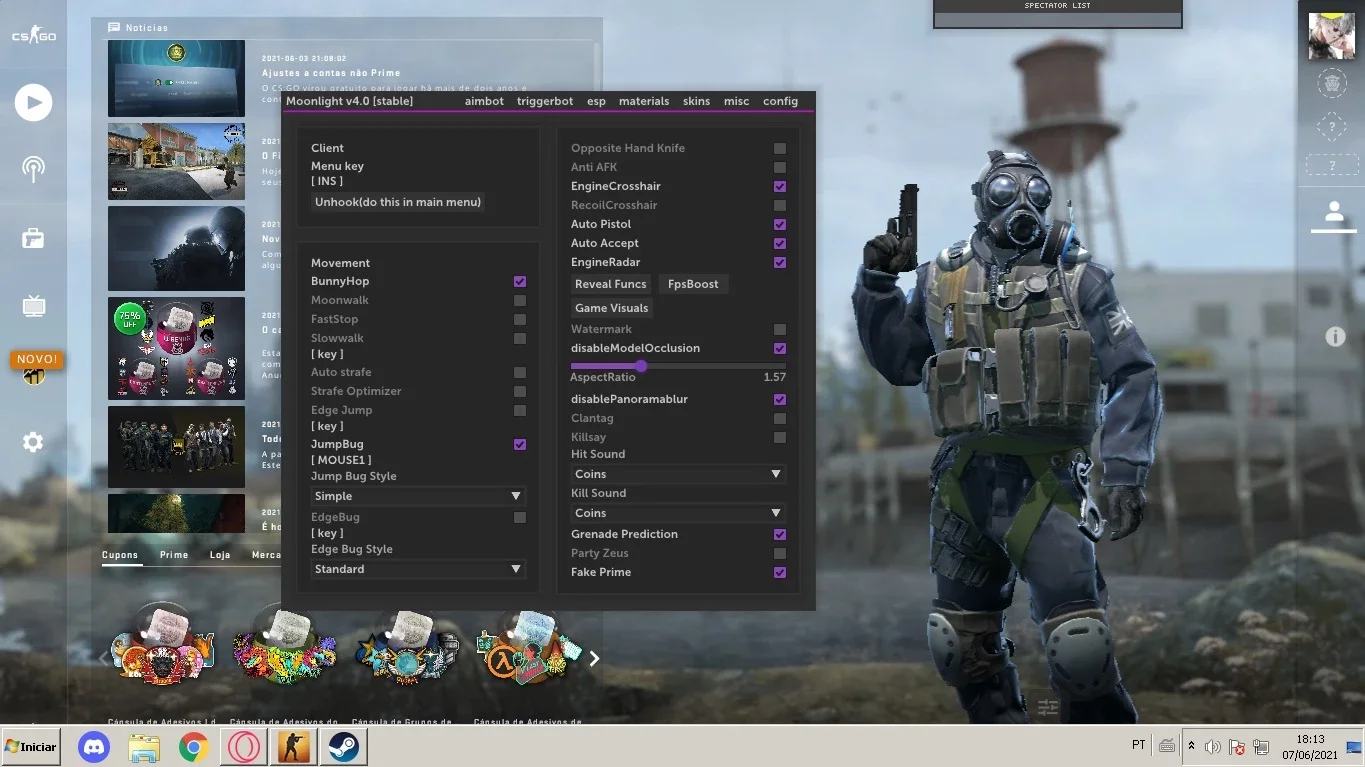Click the Menu key [ INS ] binding
1365x767 pixels.
click(x=327, y=182)
